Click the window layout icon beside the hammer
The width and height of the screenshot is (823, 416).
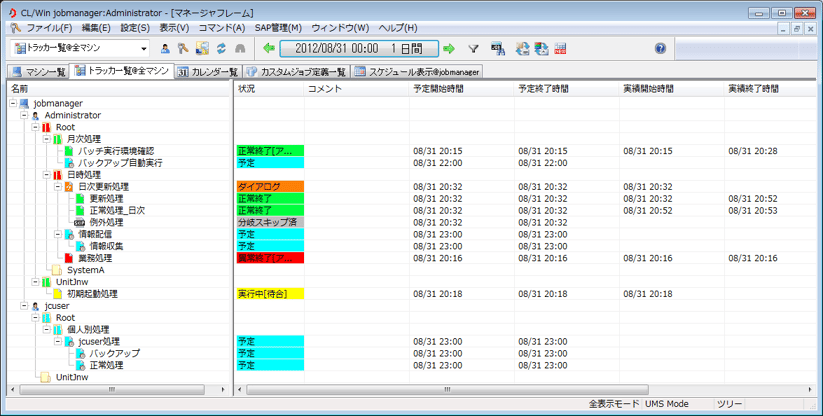(202, 49)
